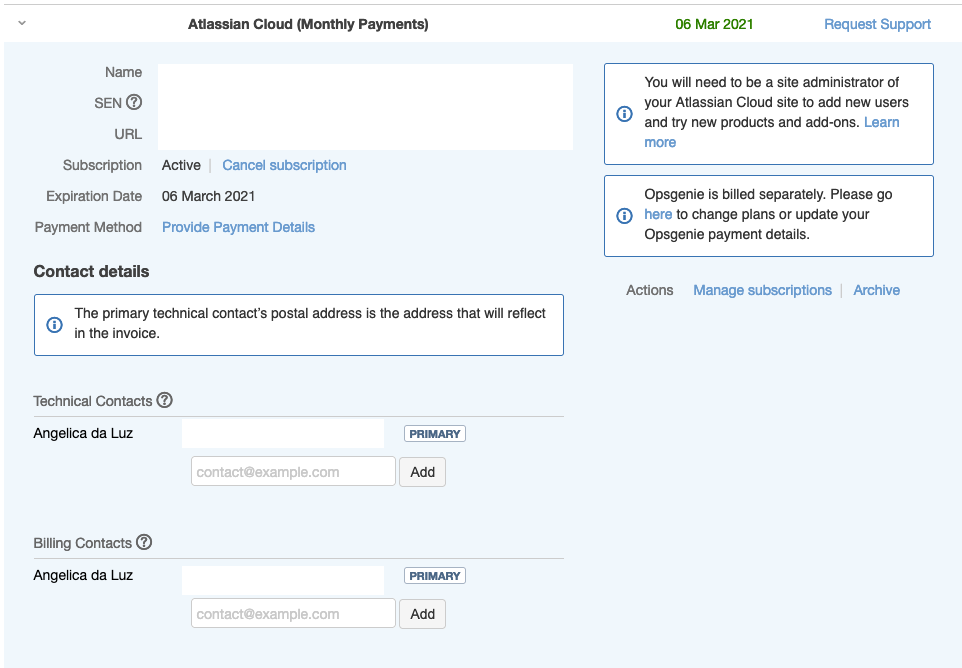The width and height of the screenshot is (962, 668).
Task: Open the Request Support link
Action: (877, 24)
